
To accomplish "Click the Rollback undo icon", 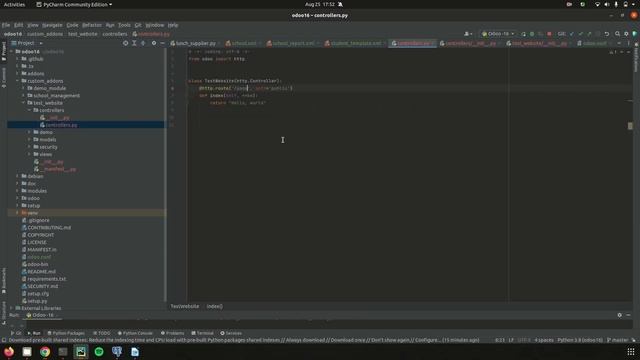I will click(x=607, y=34).
